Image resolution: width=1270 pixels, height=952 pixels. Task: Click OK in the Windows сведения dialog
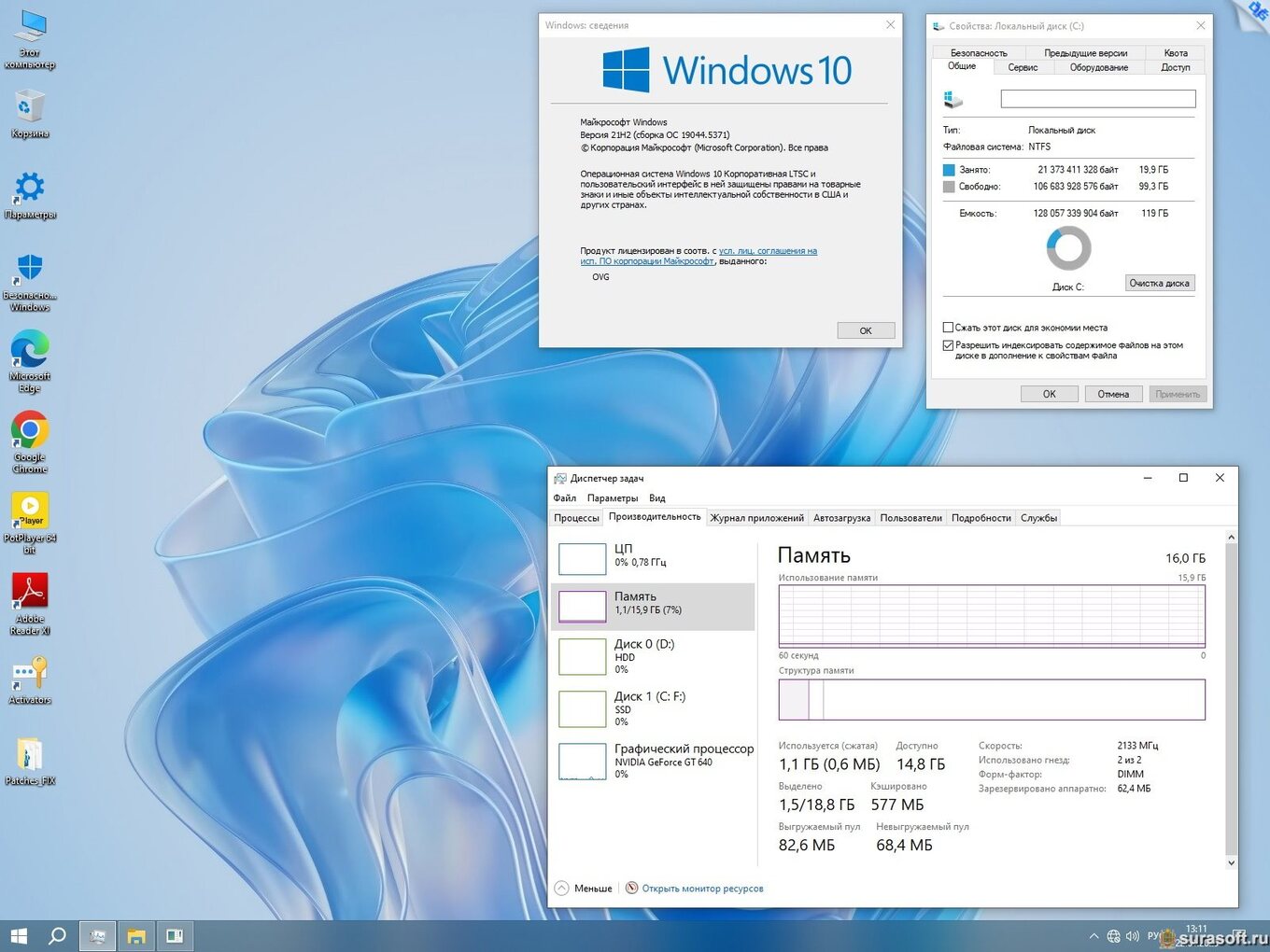866,330
